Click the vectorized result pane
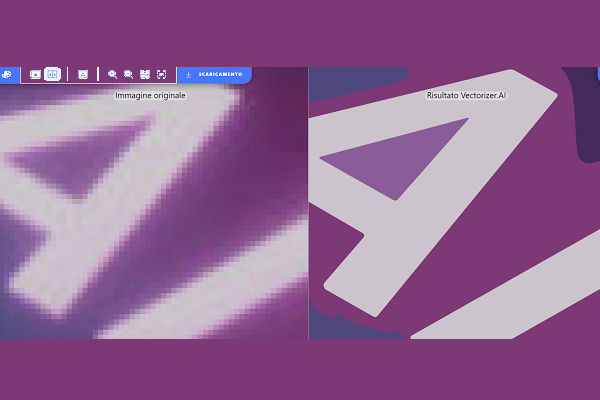 (x=454, y=203)
